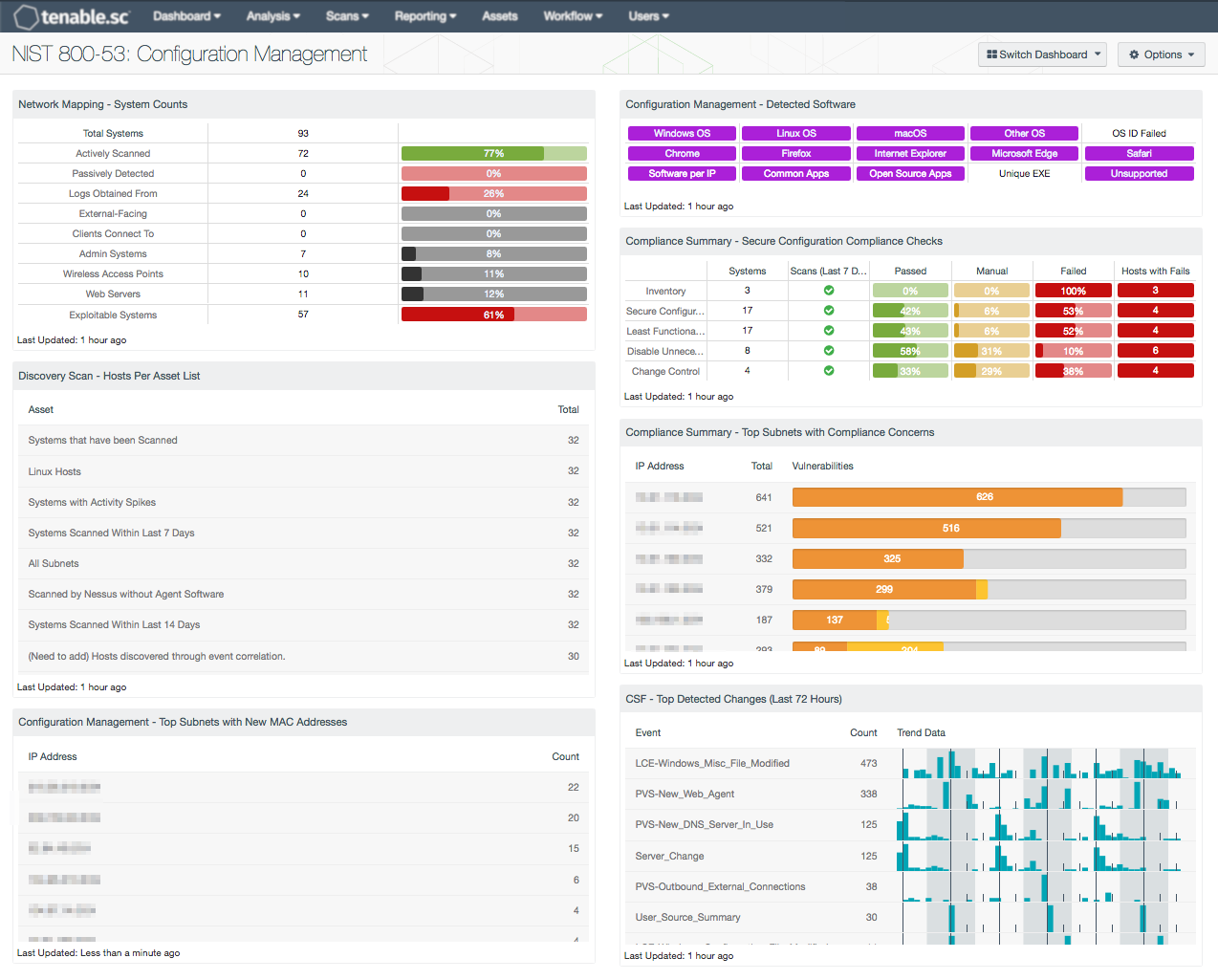Open the Dashboard menu
The width and height of the screenshot is (1218, 980).
pyautogui.click(x=186, y=16)
